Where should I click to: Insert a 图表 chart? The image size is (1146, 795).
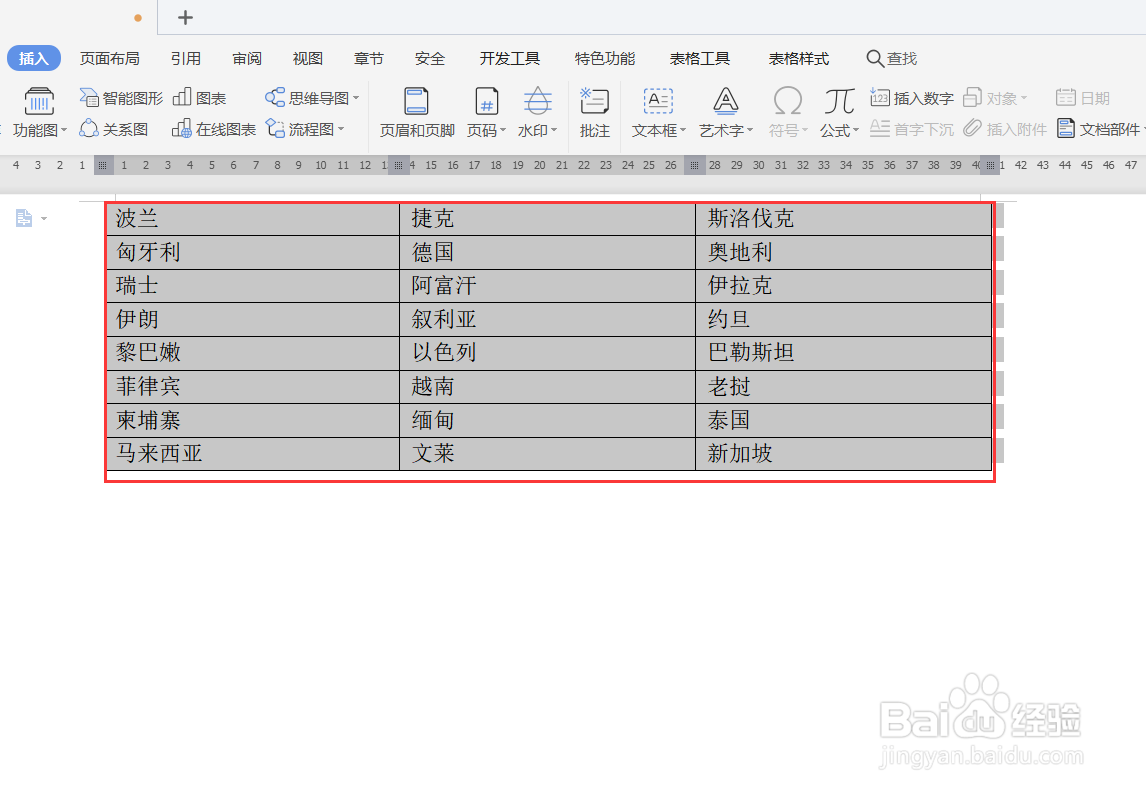[200, 98]
